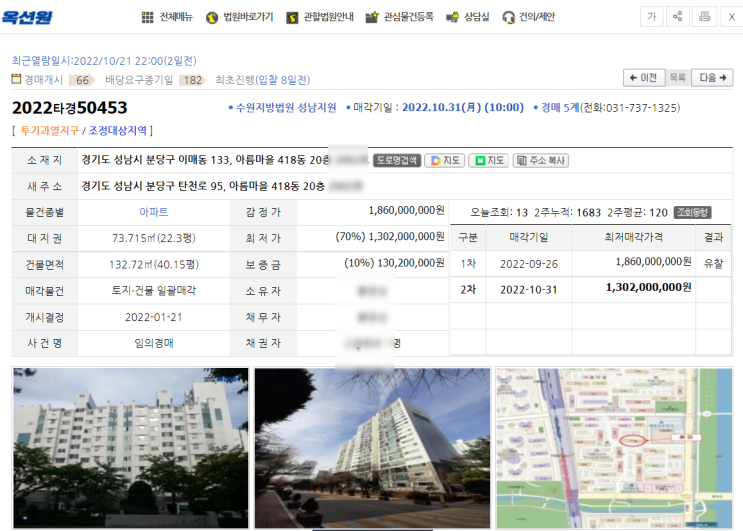The height and width of the screenshot is (531, 743).
Task: Click the 경매 5계 link
Action: pos(561,108)
